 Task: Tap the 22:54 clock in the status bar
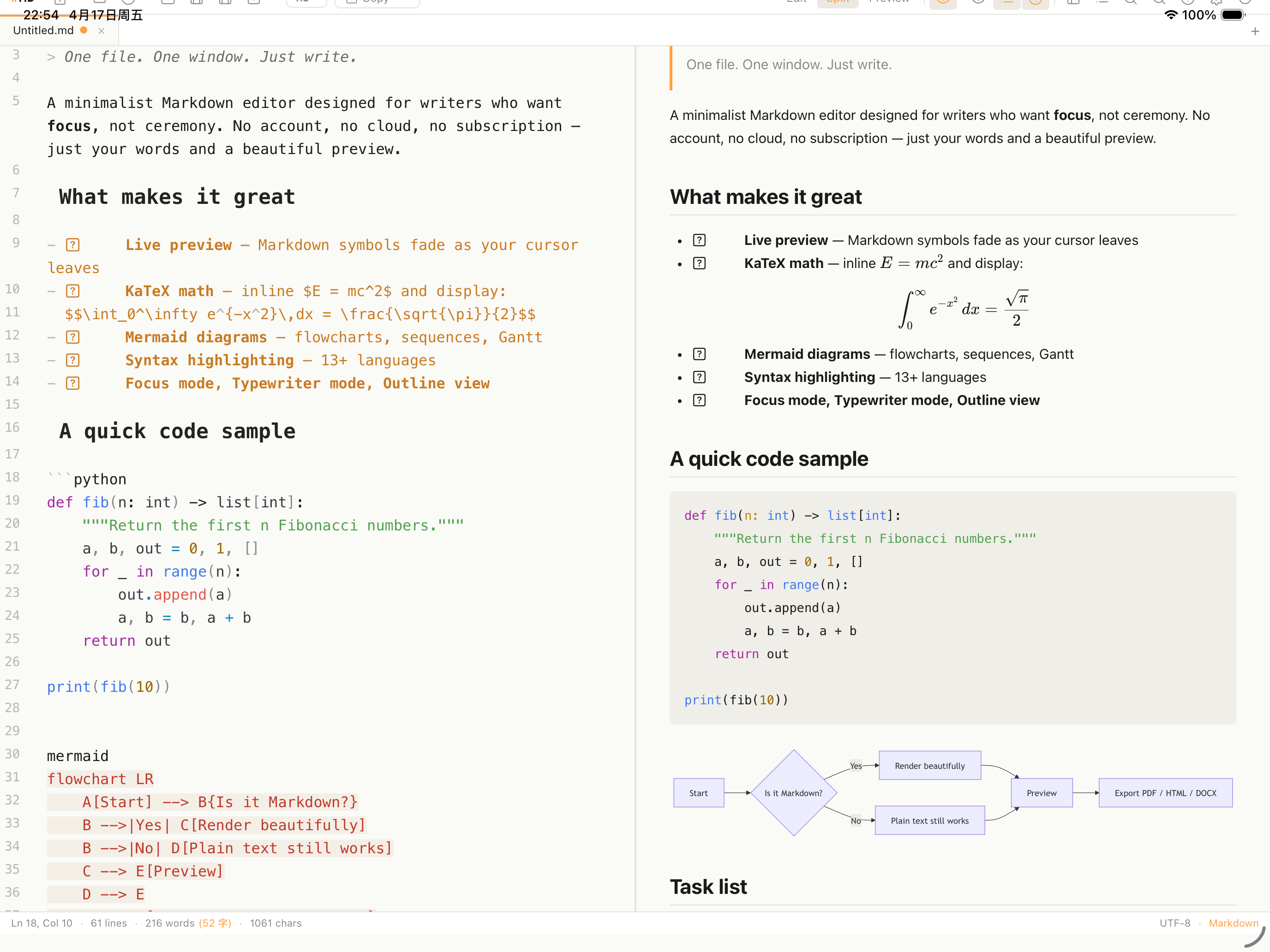point(41,15)
